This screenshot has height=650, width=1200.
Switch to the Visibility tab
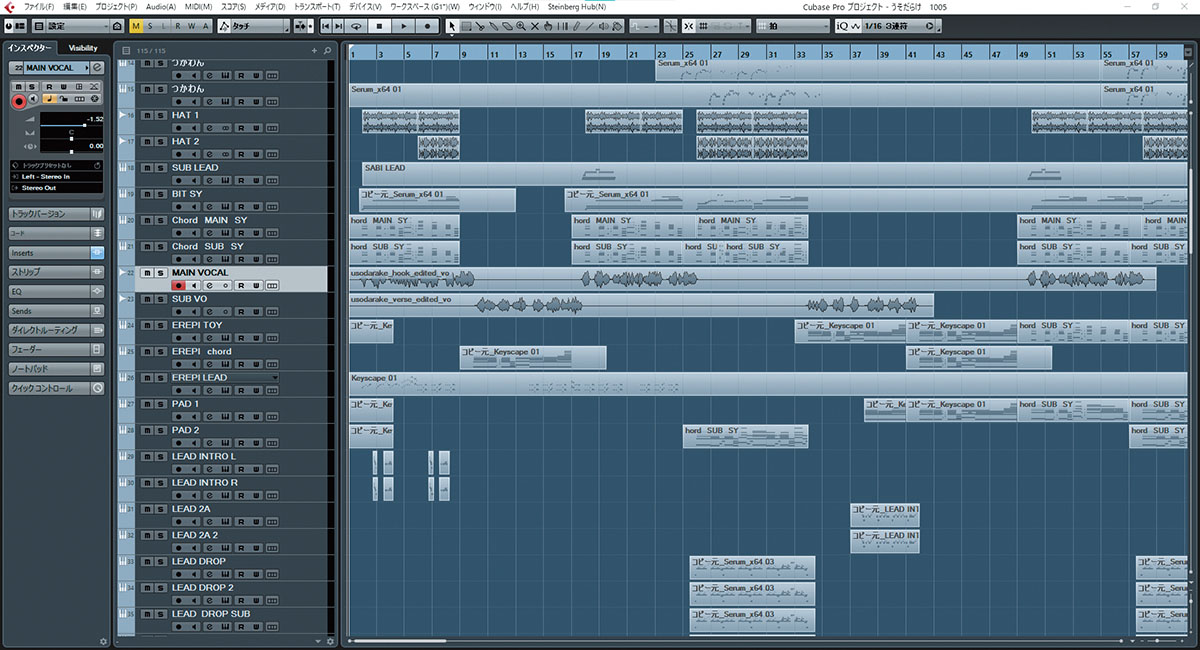pyautogui.click(x=83, y=48)
